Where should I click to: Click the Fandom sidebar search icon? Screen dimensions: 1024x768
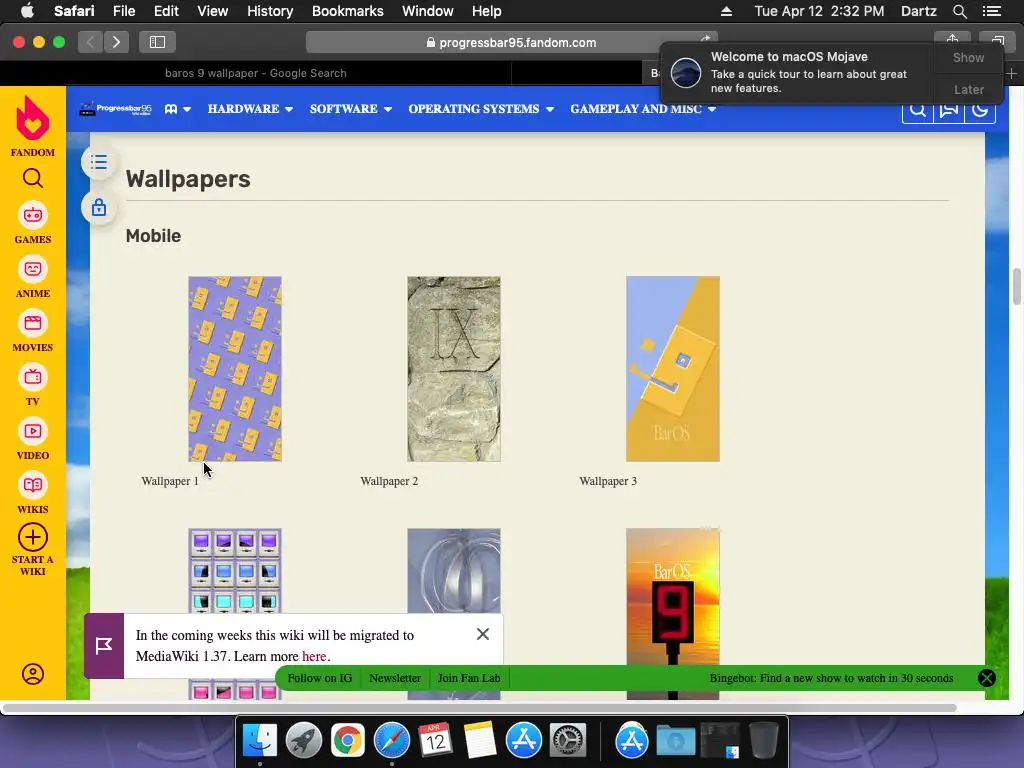33,178
